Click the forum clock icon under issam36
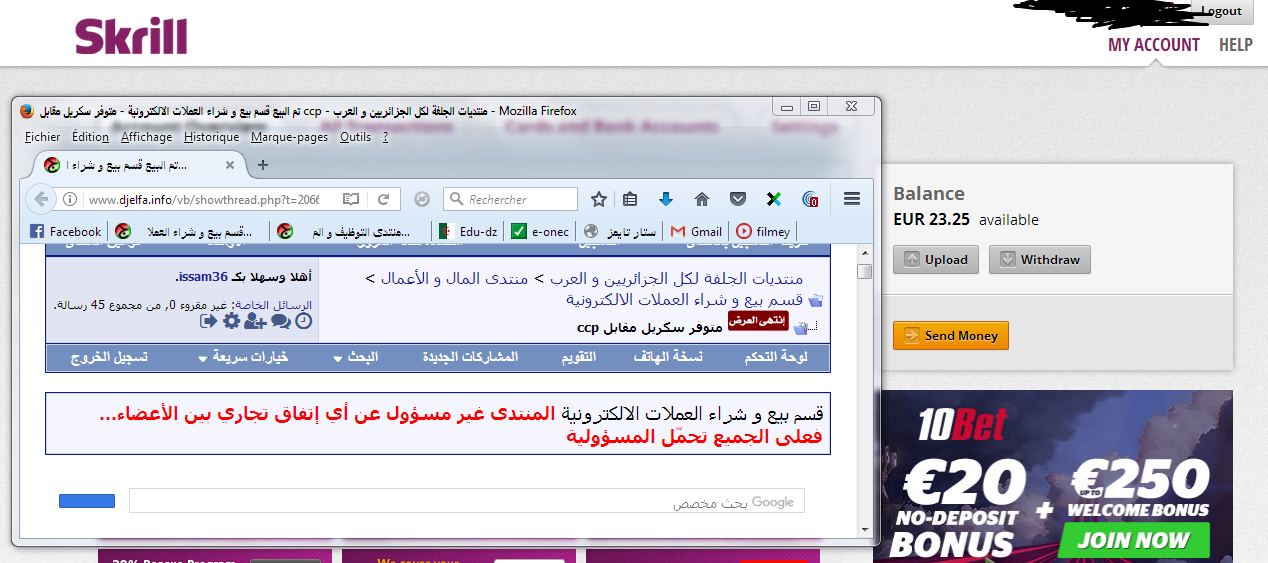Image resolution: width=1268 pixels, height=563 pixels. coord(304,321)
